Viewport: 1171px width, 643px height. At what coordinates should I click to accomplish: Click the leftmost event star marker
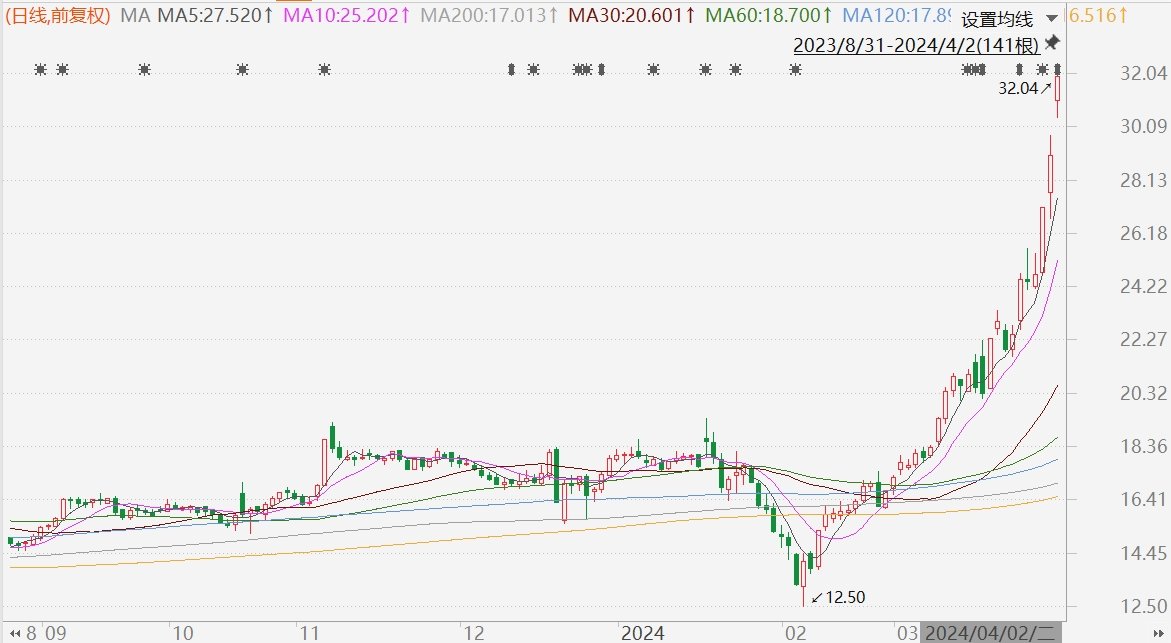pos(40,69)
